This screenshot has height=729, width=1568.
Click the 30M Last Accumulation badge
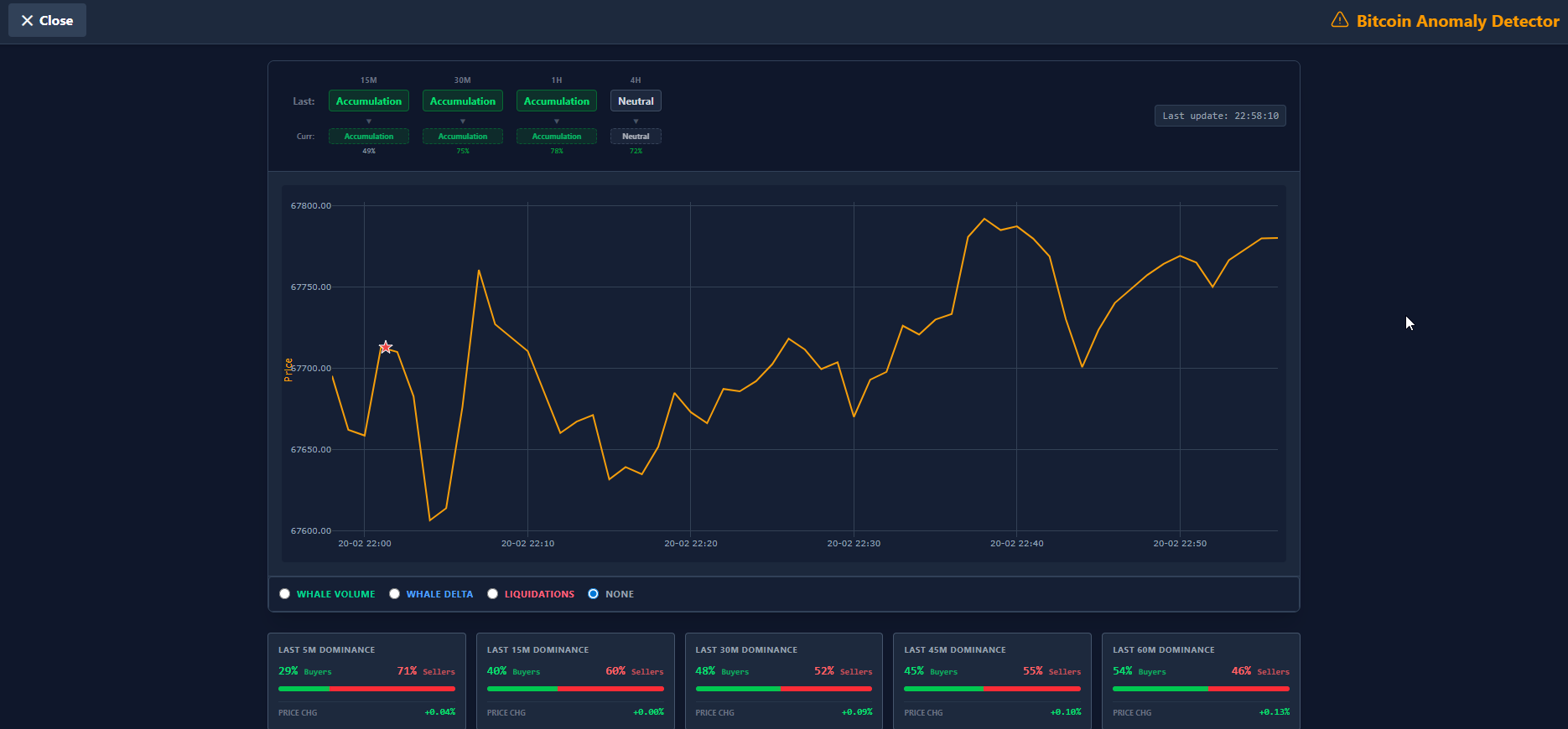coord(463,101)
